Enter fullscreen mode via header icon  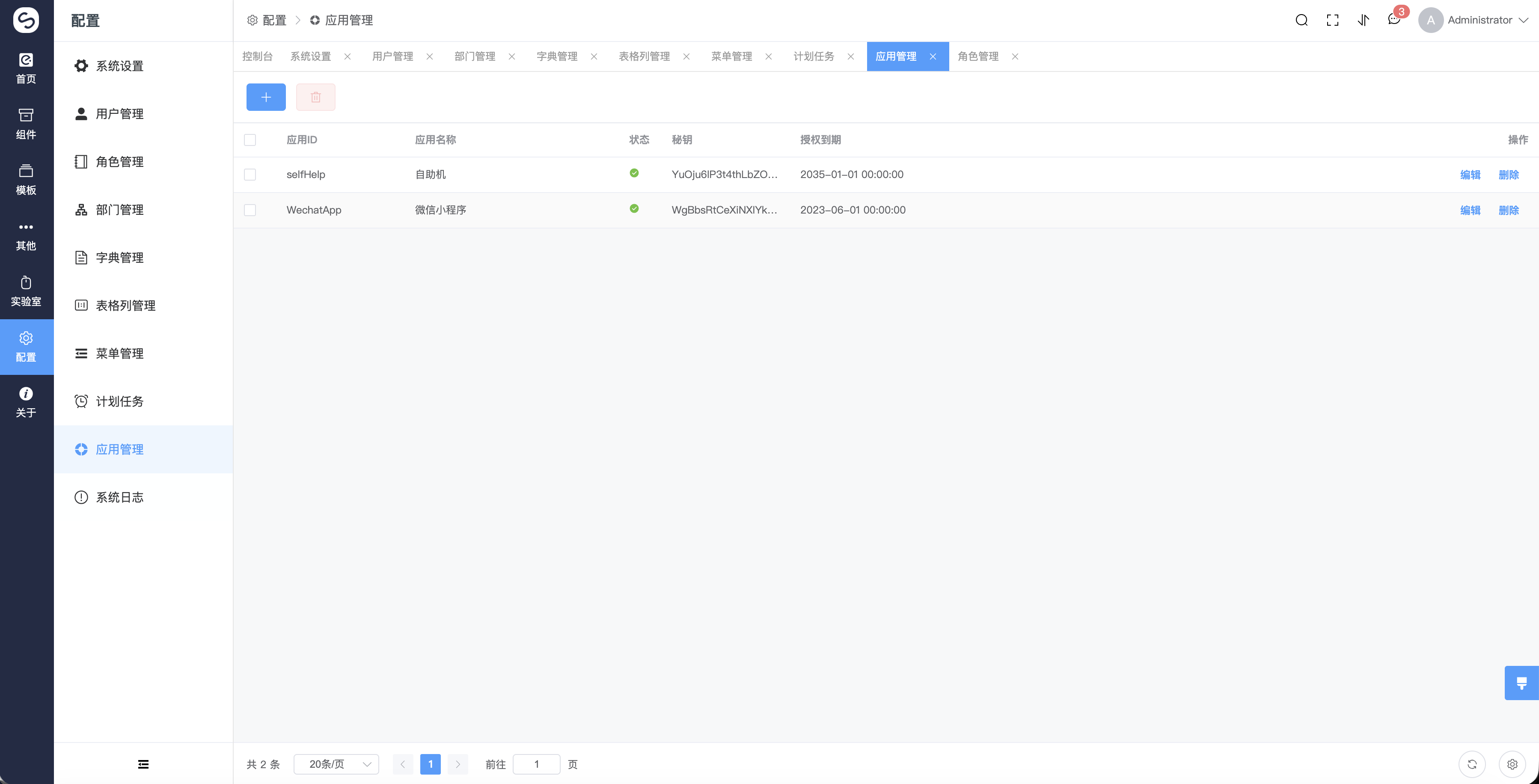coord(1332,20)
